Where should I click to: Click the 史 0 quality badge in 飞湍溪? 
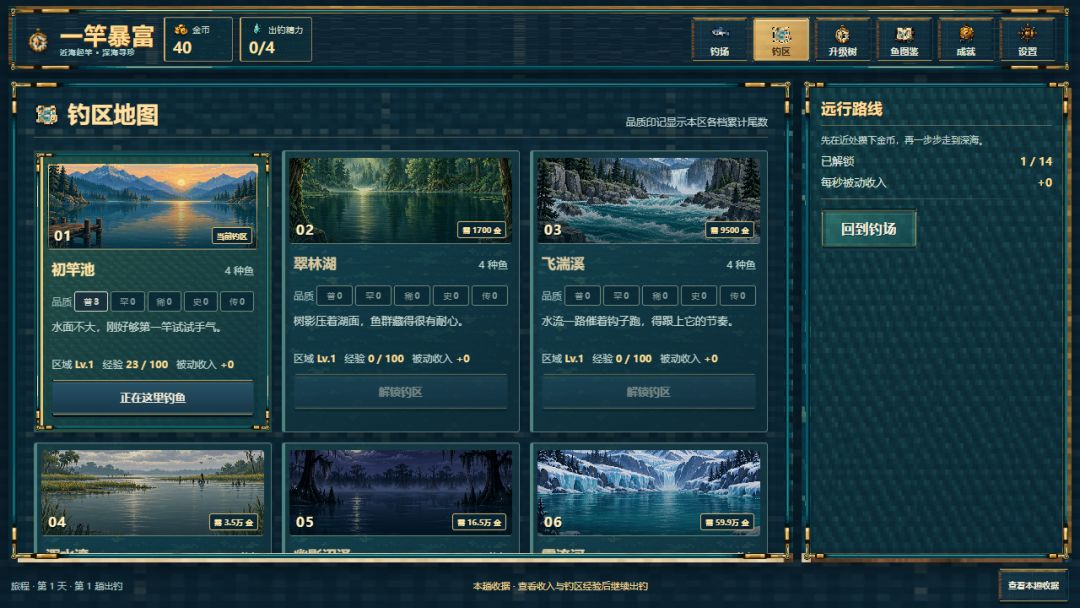pyautogui.click(x=699, y=295)
